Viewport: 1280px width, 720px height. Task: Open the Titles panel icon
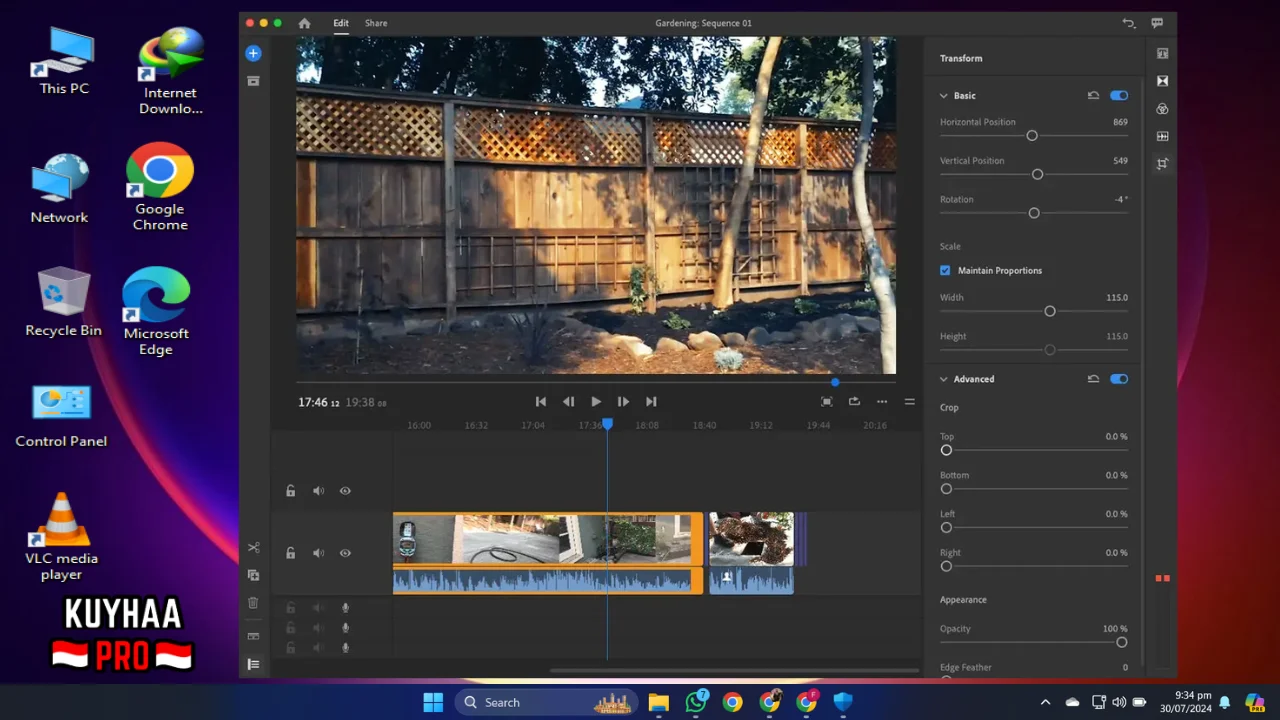tap(1162, 54)
